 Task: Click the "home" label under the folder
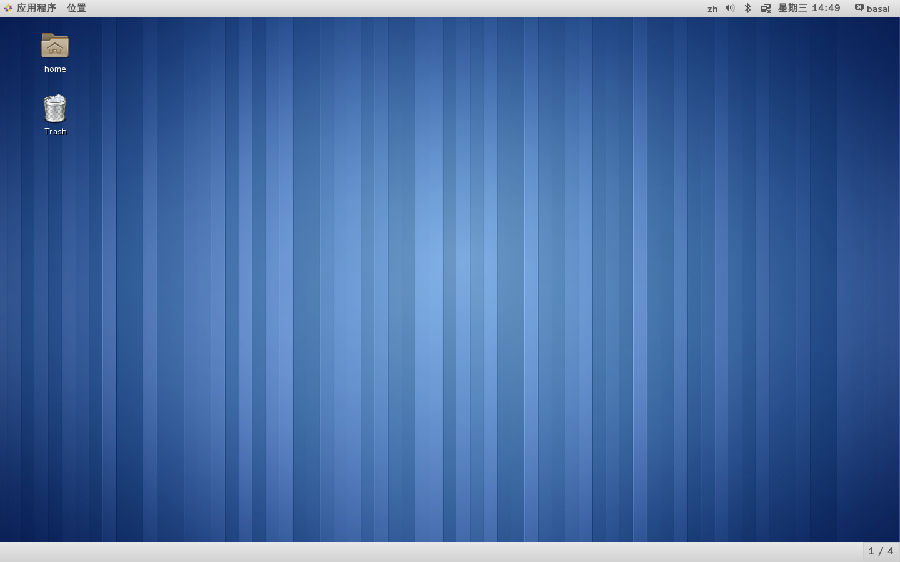point(55,69)
